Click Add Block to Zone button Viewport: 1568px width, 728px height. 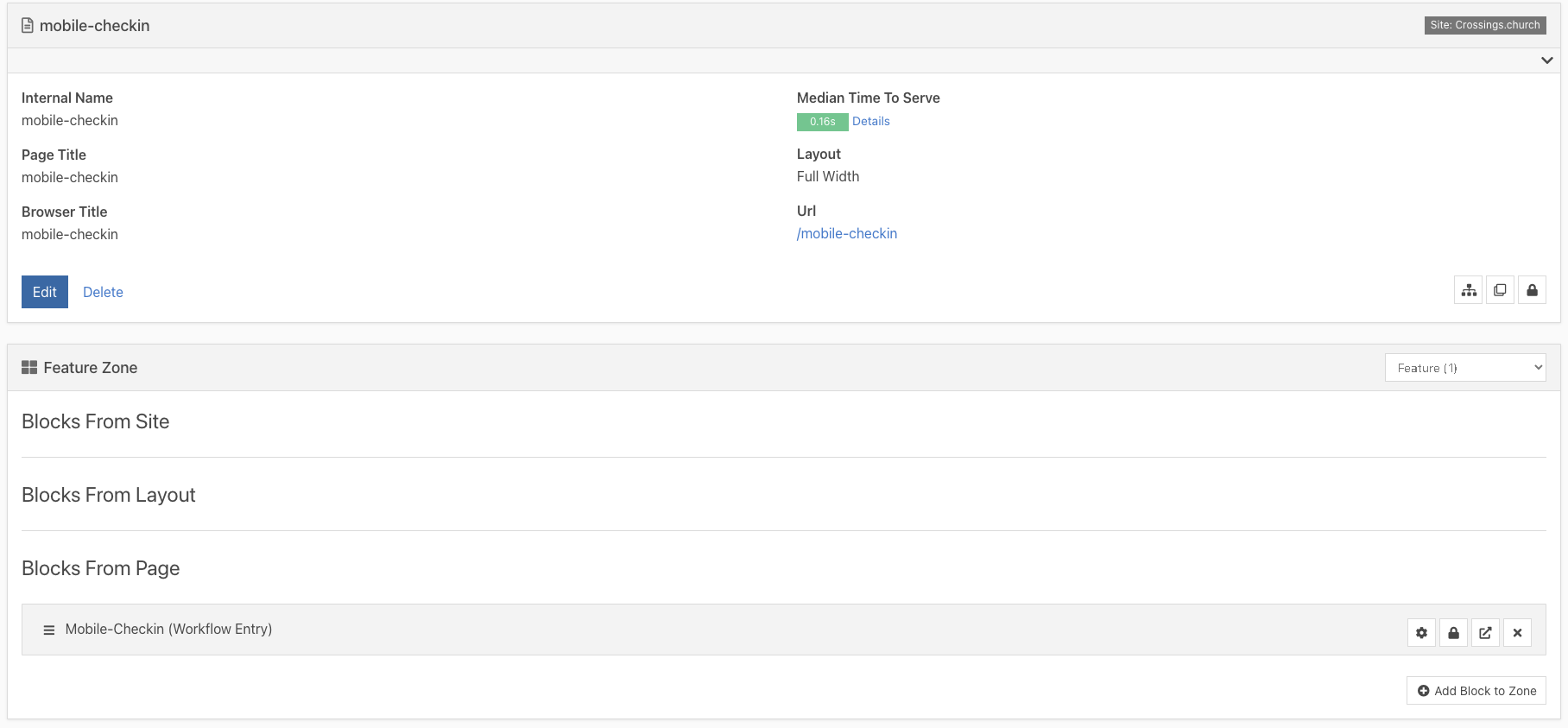pyautogui.click(x=1476, y=691)
